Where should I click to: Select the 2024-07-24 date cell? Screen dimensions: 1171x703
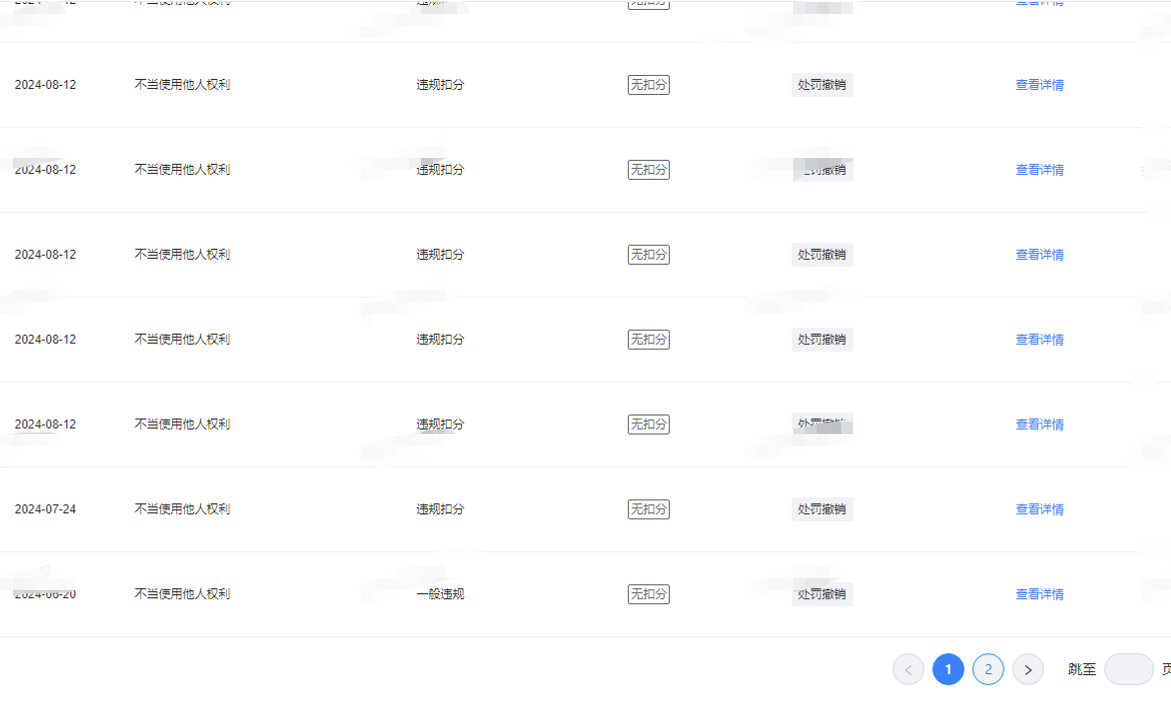point(45,510)
